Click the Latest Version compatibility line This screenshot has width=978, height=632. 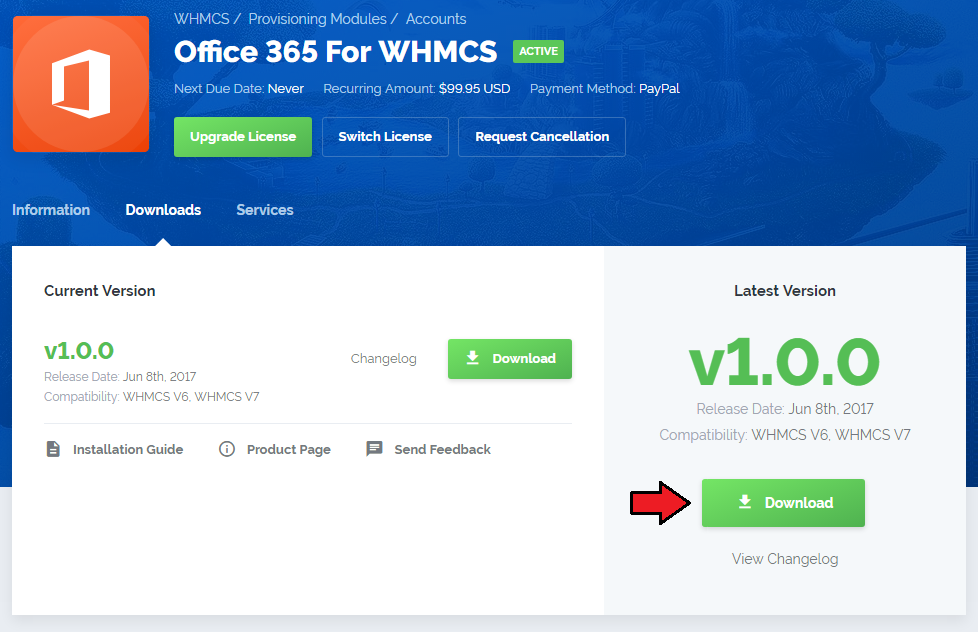pyautogui.click(x=785, y=435)
